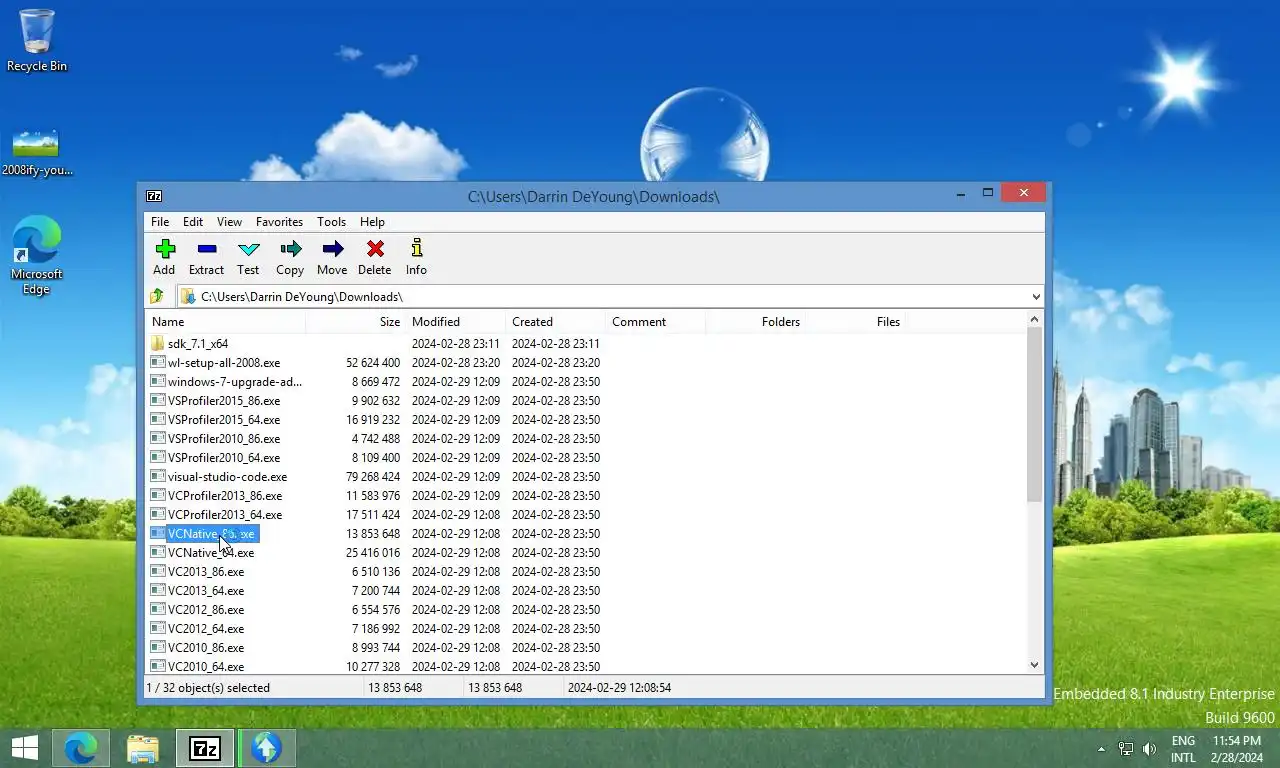Click the Delete toolbar icon
This screenshot has width=1280, height=768.
pos(374,257)
